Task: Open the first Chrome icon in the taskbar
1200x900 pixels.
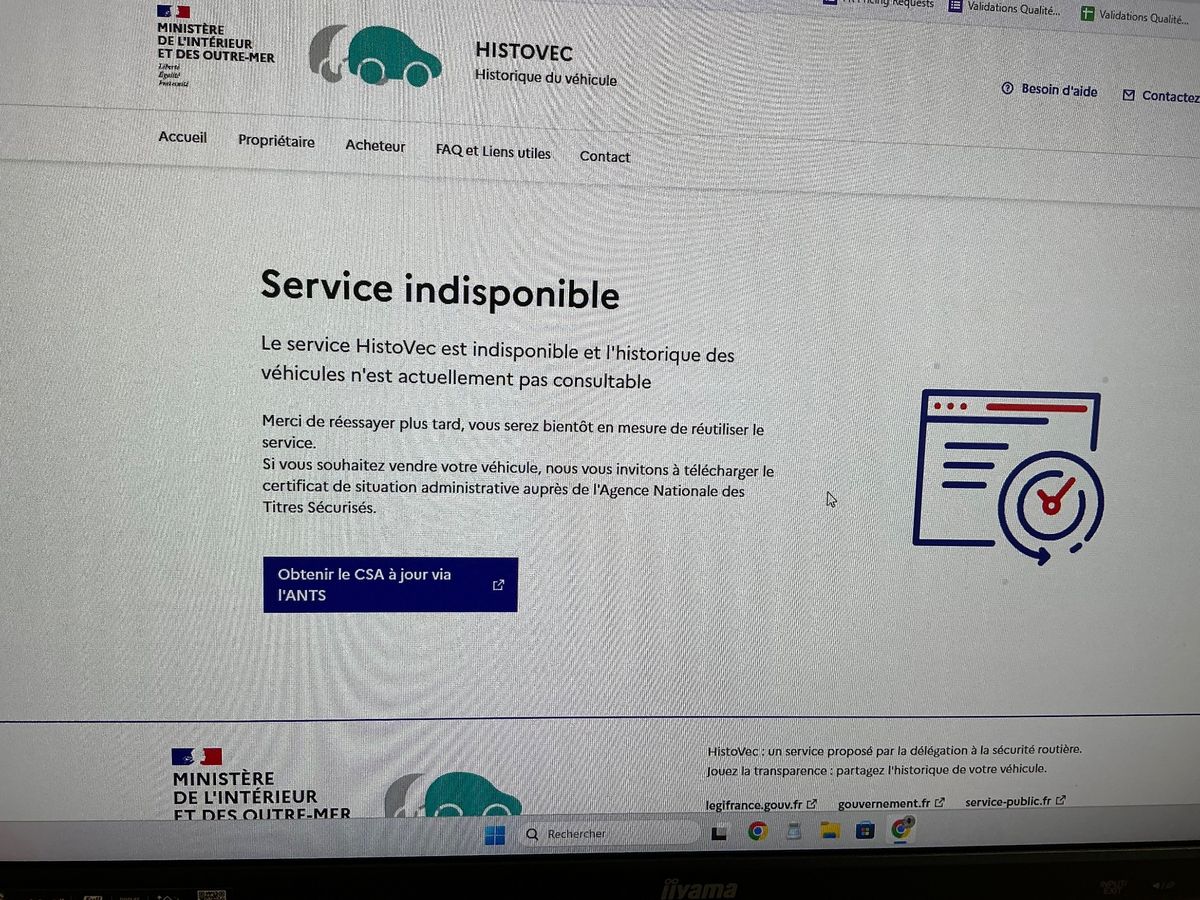Action: click(x=758, y=831)
